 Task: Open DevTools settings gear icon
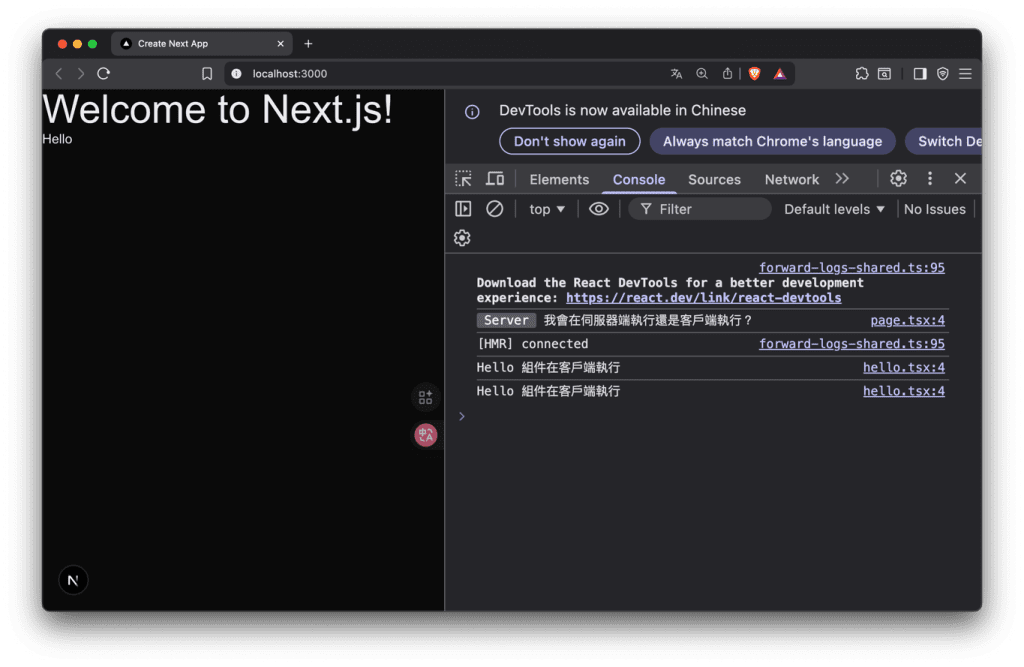click(898, 179)
